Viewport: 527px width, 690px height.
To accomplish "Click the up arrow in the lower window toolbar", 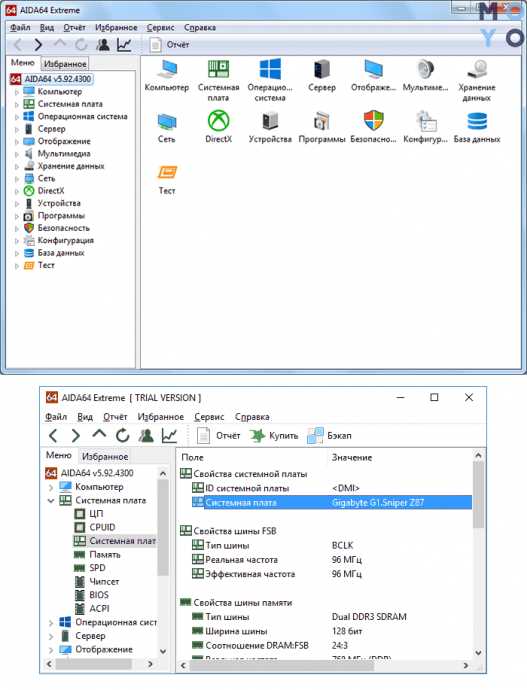I will (x=99, y=434).
